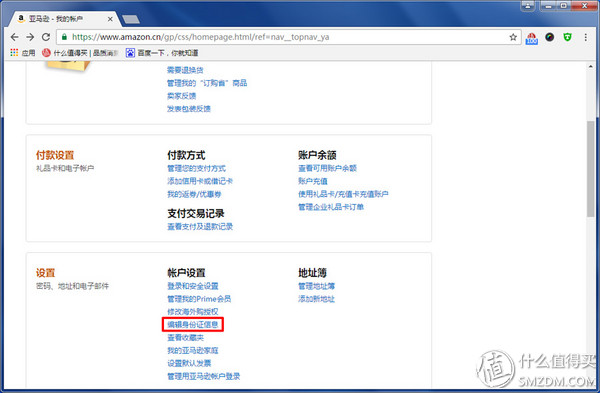
Task: Open the Chrome three-dot menu
Action: [585, 37]
